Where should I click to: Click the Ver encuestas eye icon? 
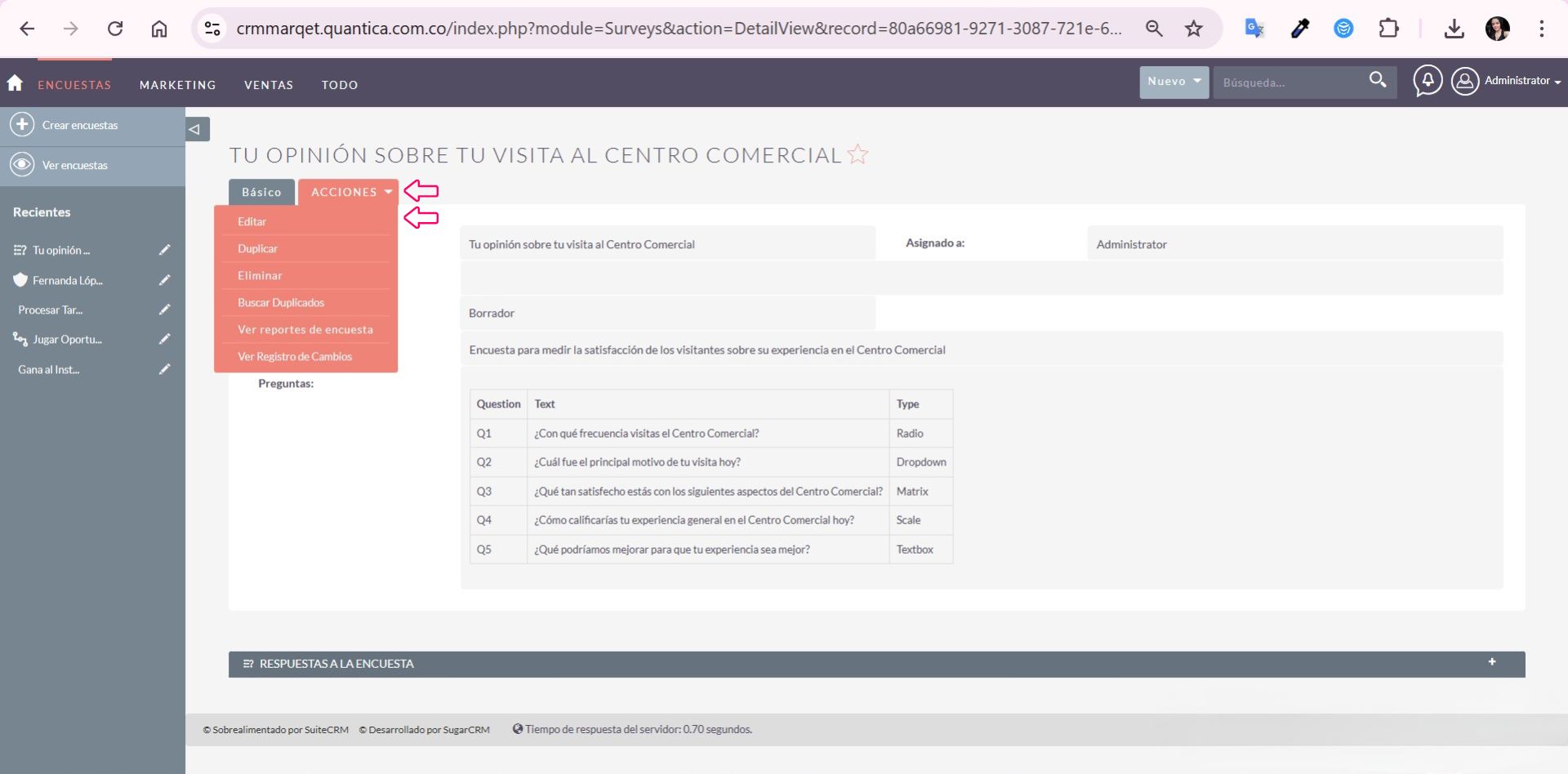click(22, 165)
